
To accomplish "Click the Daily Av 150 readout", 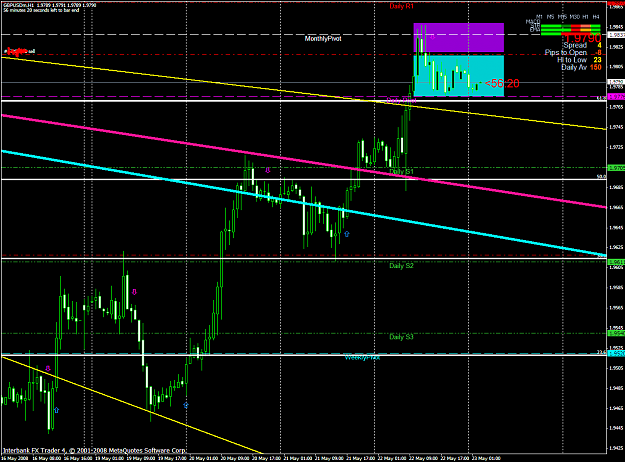I will [581, 67].
